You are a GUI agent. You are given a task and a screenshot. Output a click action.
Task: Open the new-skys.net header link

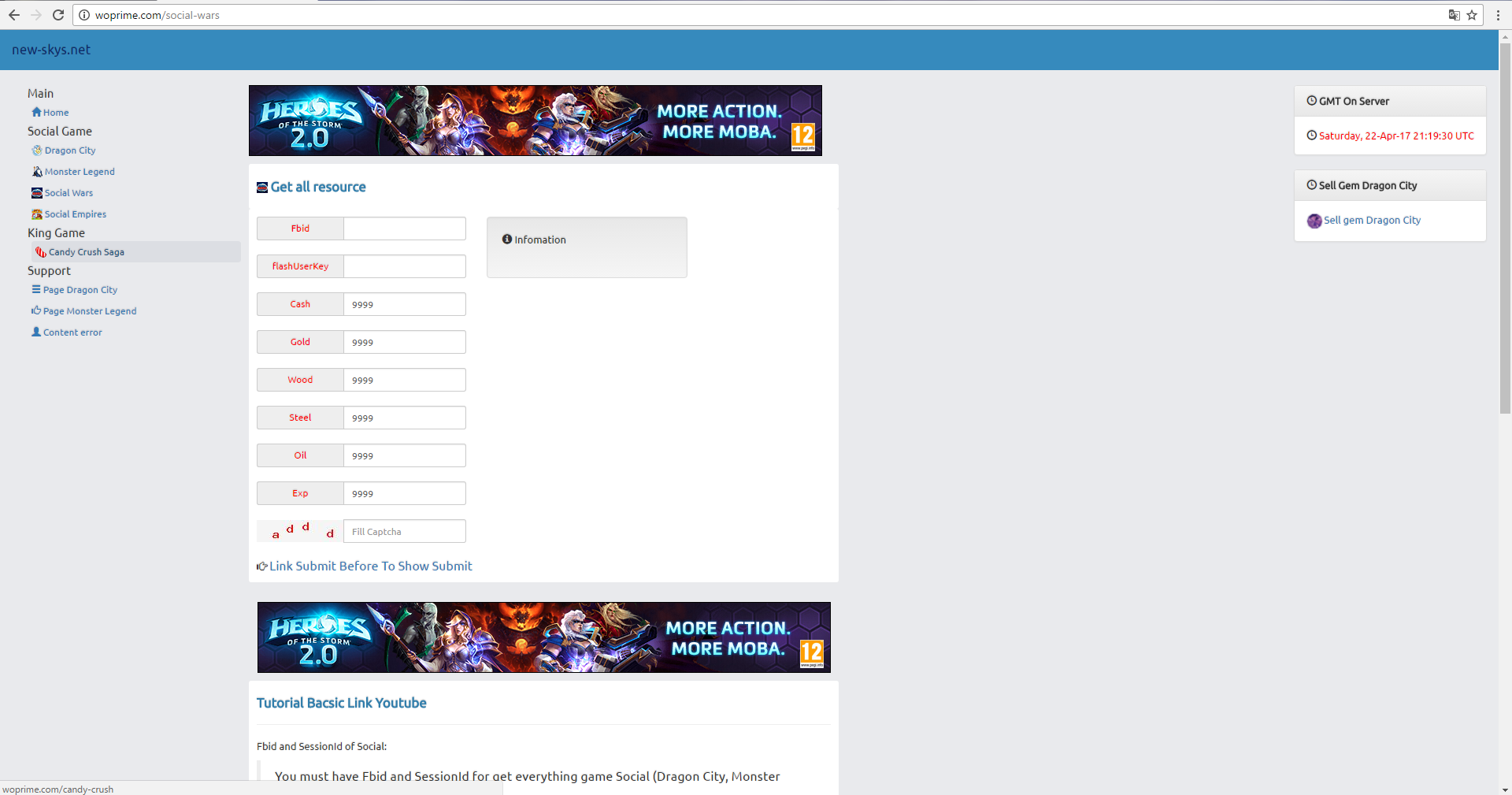tap(51, 50)
